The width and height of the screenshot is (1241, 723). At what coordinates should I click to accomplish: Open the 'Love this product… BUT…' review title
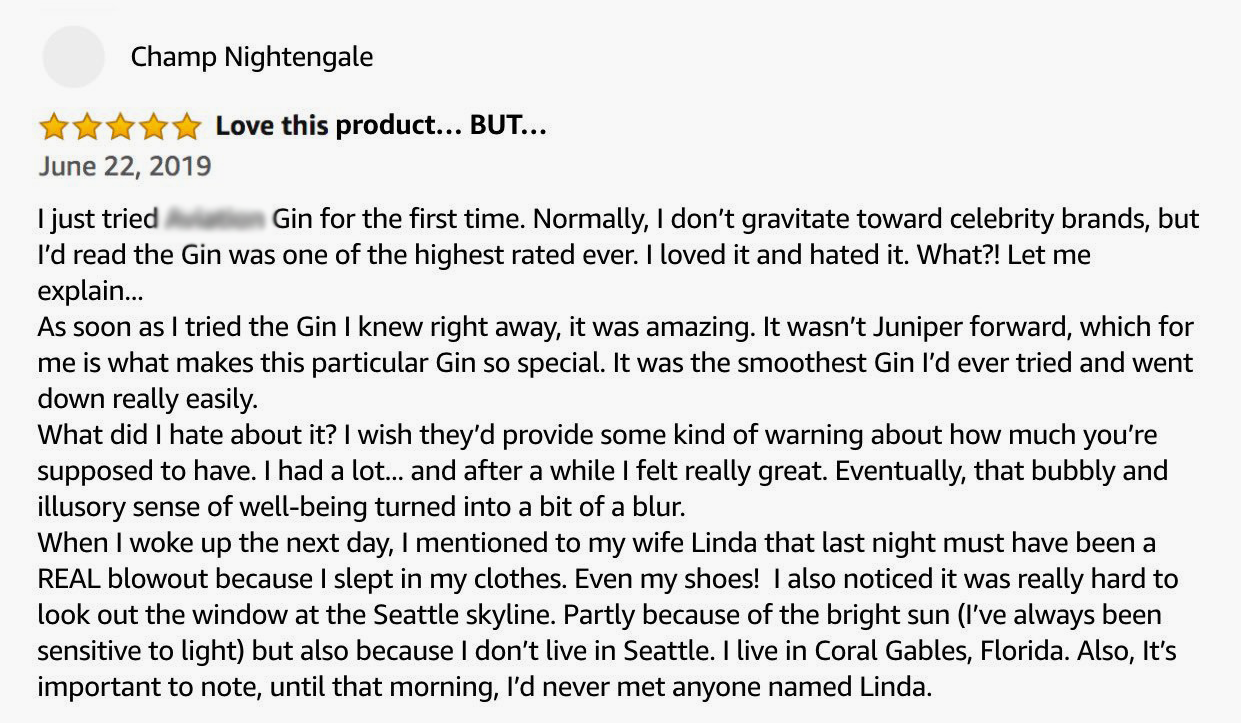(381, 127)
